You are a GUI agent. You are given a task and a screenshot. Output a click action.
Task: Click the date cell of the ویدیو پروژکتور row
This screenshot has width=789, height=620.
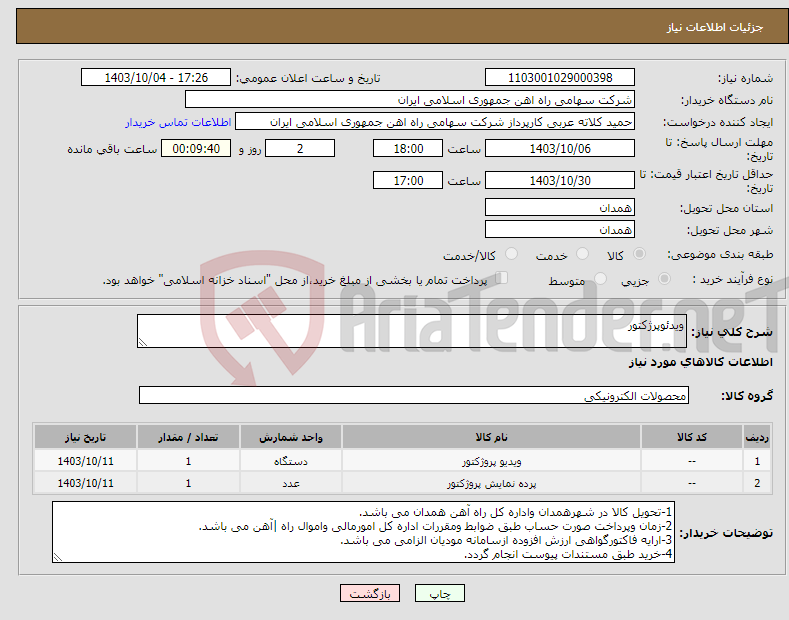86,461
